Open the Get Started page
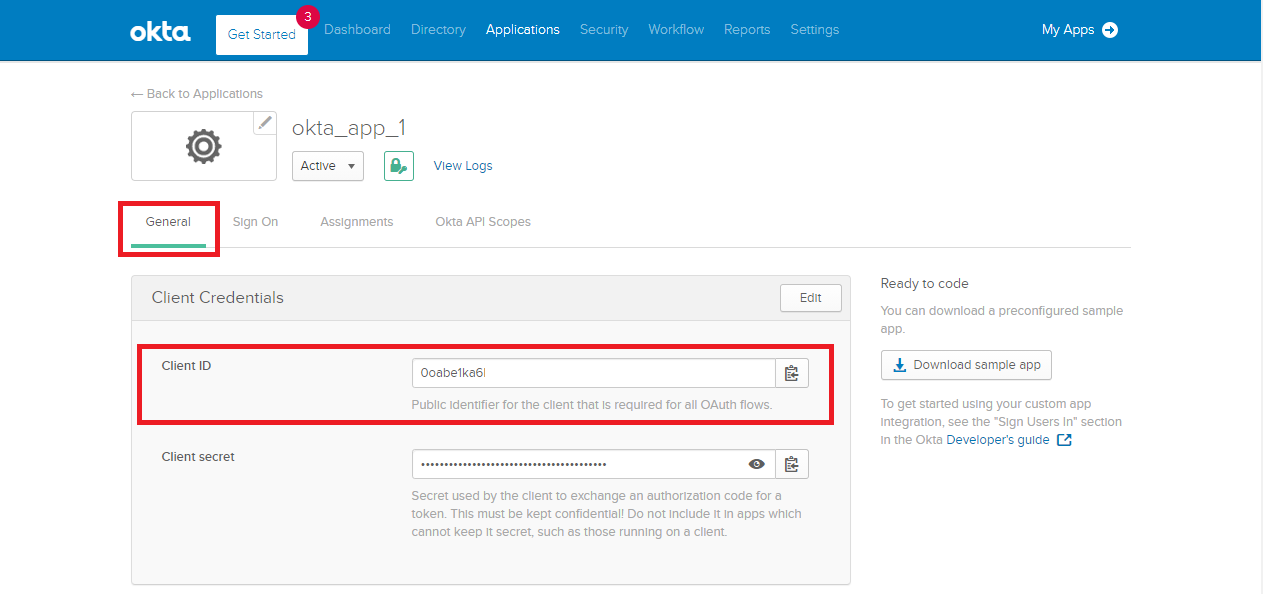Viewport: 1263px width, 594px height. click(x=262, y=34)
